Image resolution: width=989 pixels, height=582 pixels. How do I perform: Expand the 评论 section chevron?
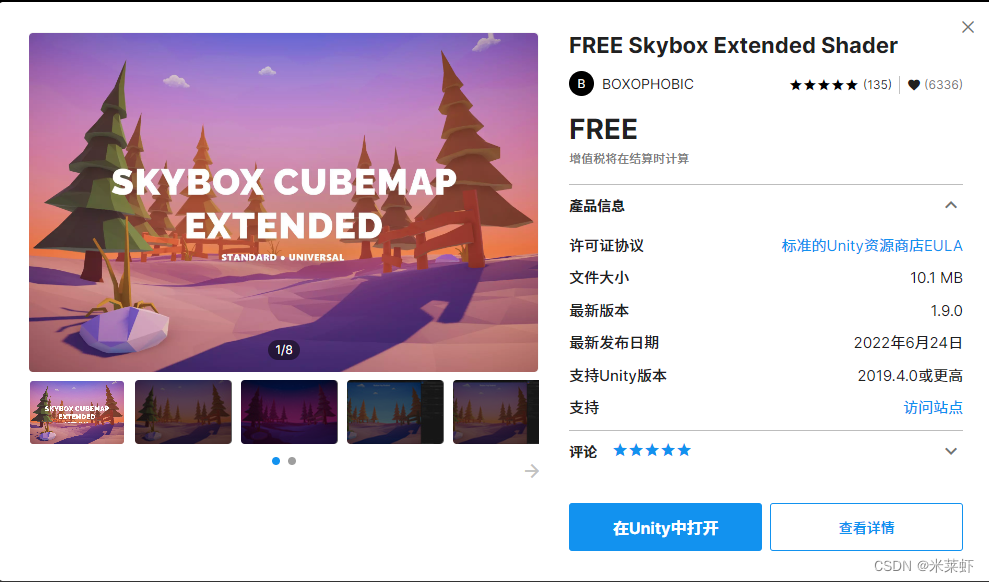pos(951,451)
